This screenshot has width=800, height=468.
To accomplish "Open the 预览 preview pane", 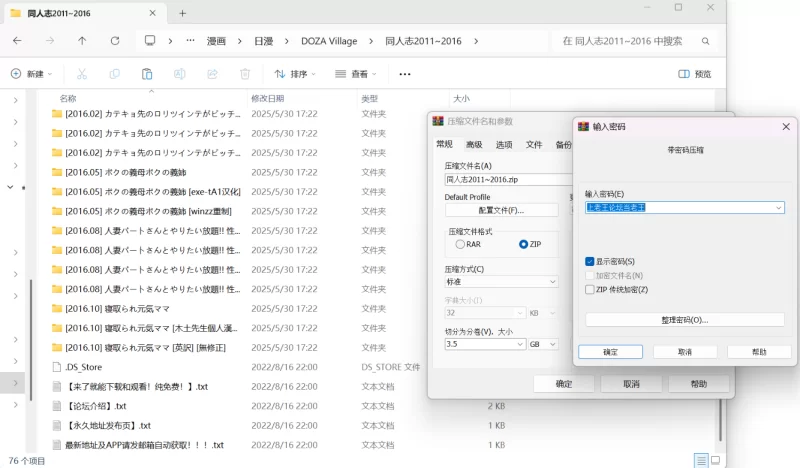I will [x=695, y=74].
